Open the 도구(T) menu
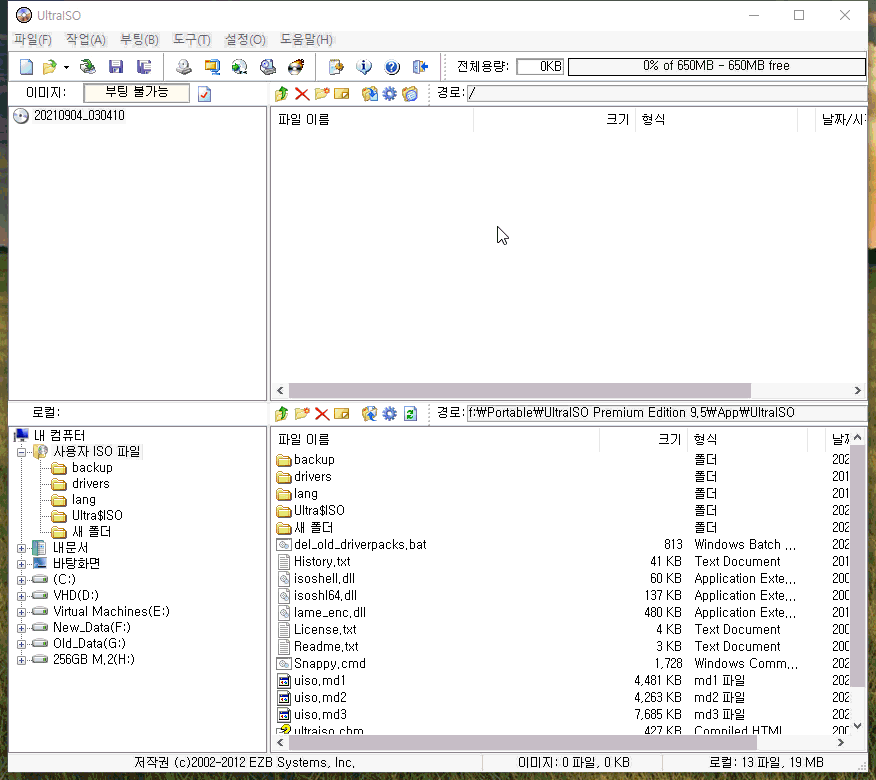876x780 pixels. click(192, 40)
